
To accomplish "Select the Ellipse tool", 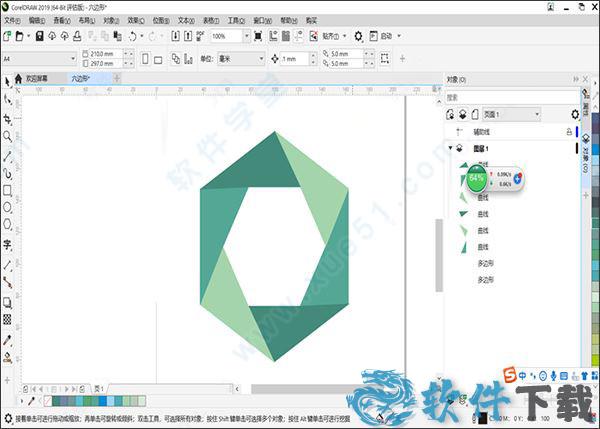I will [7, 208].
